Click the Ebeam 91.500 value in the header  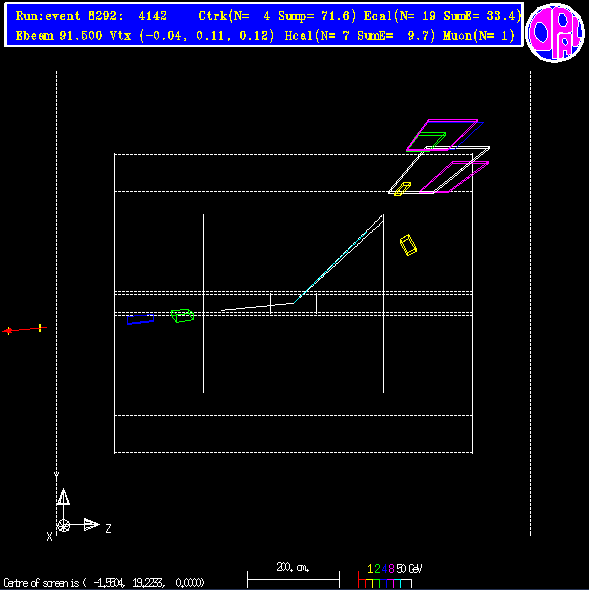point(59,36)
